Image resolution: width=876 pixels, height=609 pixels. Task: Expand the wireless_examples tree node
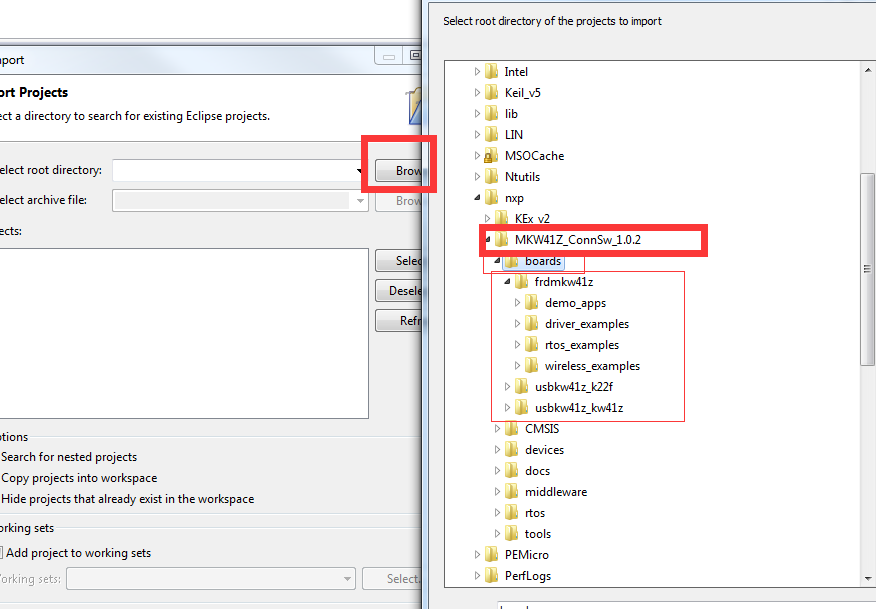pos(517,366)
